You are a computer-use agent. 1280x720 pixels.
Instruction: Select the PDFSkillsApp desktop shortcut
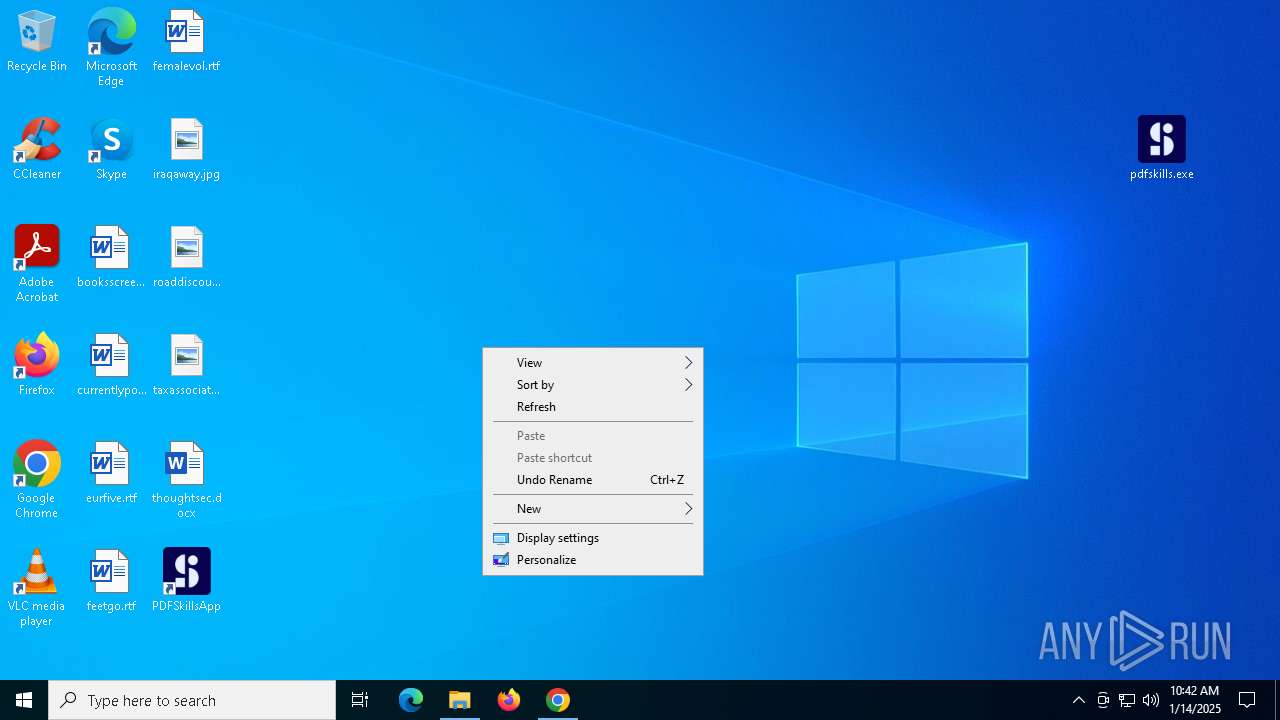point(186,582)
